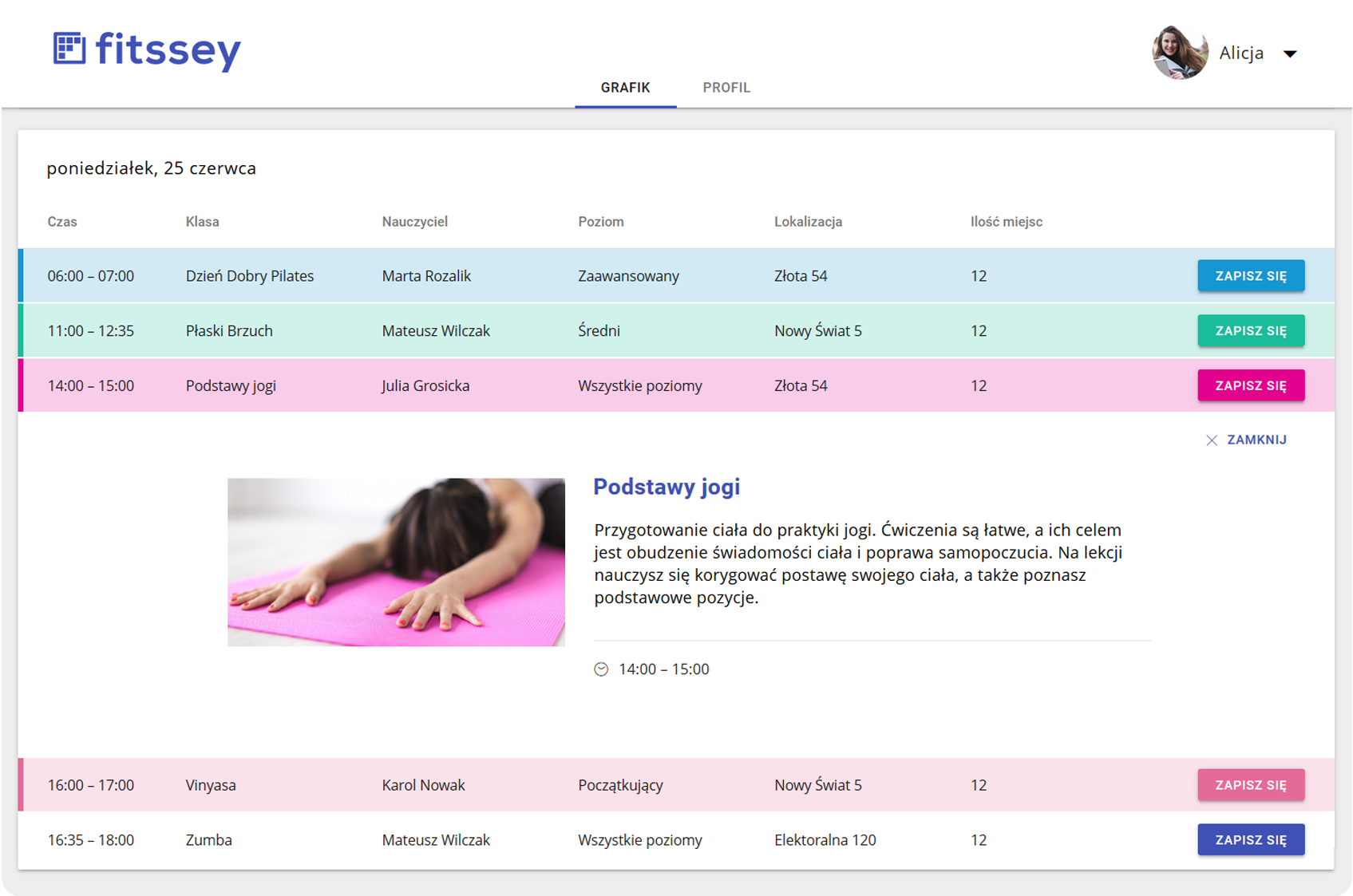Open the yoga mat class photo

(x=396, y=562)
